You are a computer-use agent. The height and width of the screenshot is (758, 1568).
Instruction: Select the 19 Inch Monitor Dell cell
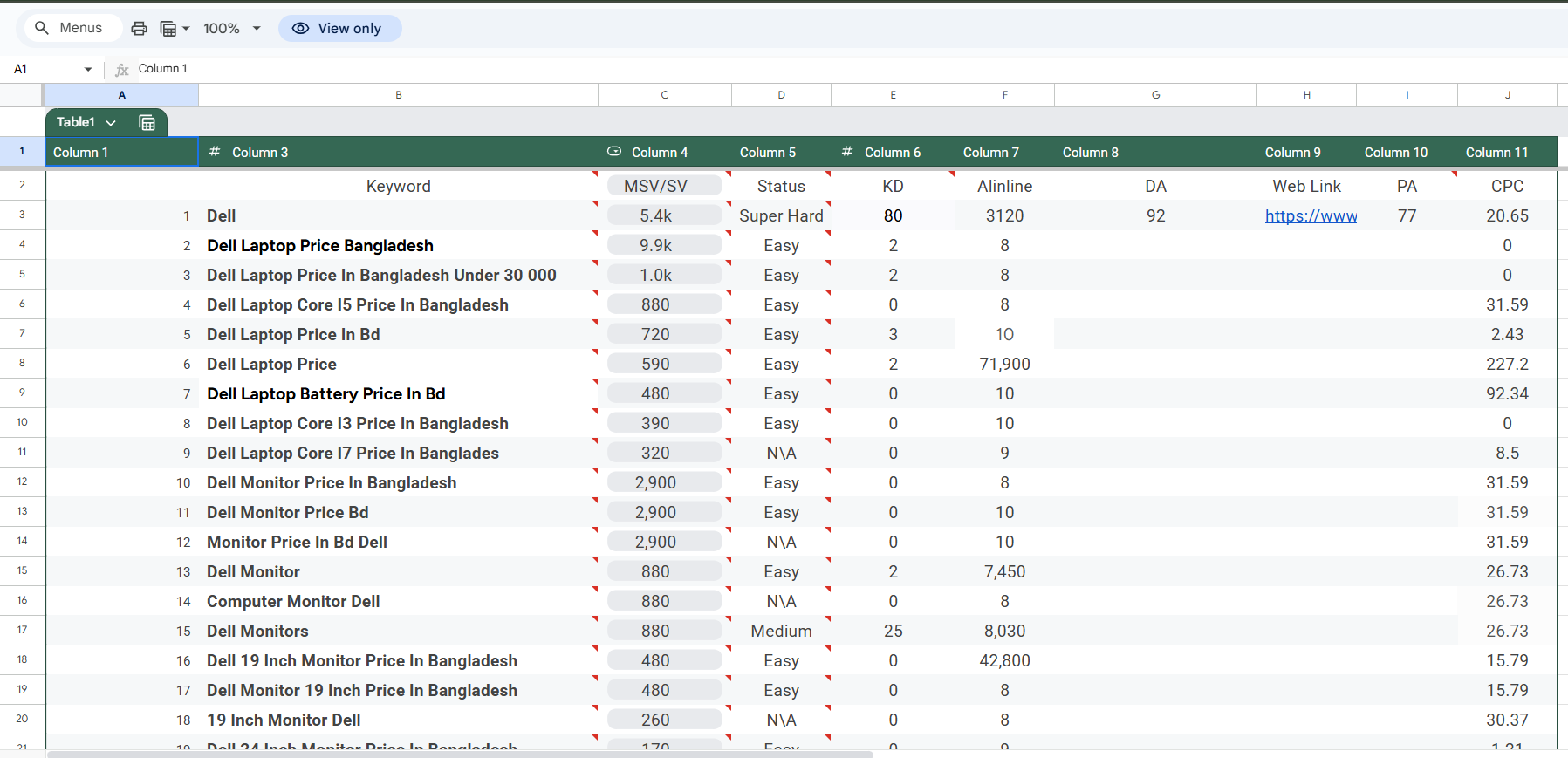coord(399,720)
